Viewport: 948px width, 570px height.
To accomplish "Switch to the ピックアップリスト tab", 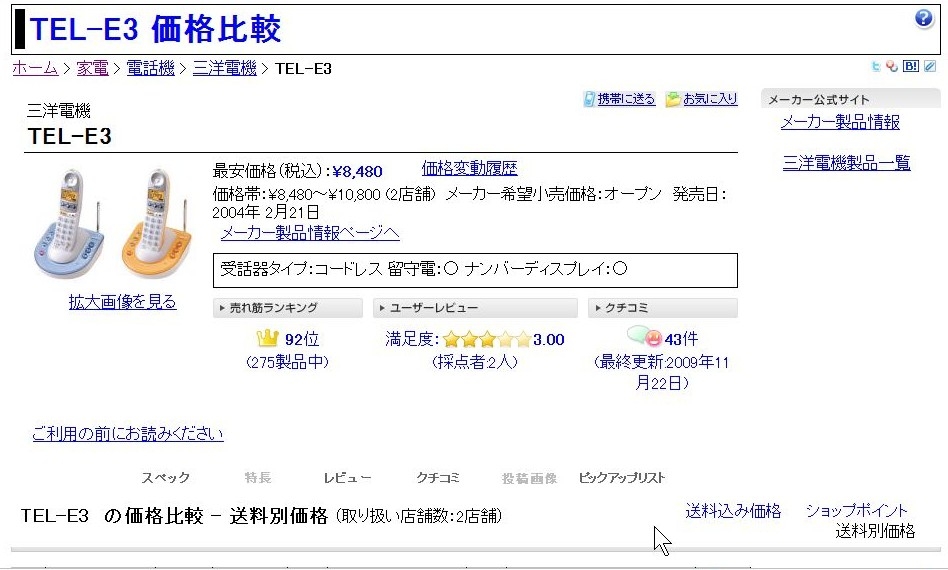I will tap(622, 478).
